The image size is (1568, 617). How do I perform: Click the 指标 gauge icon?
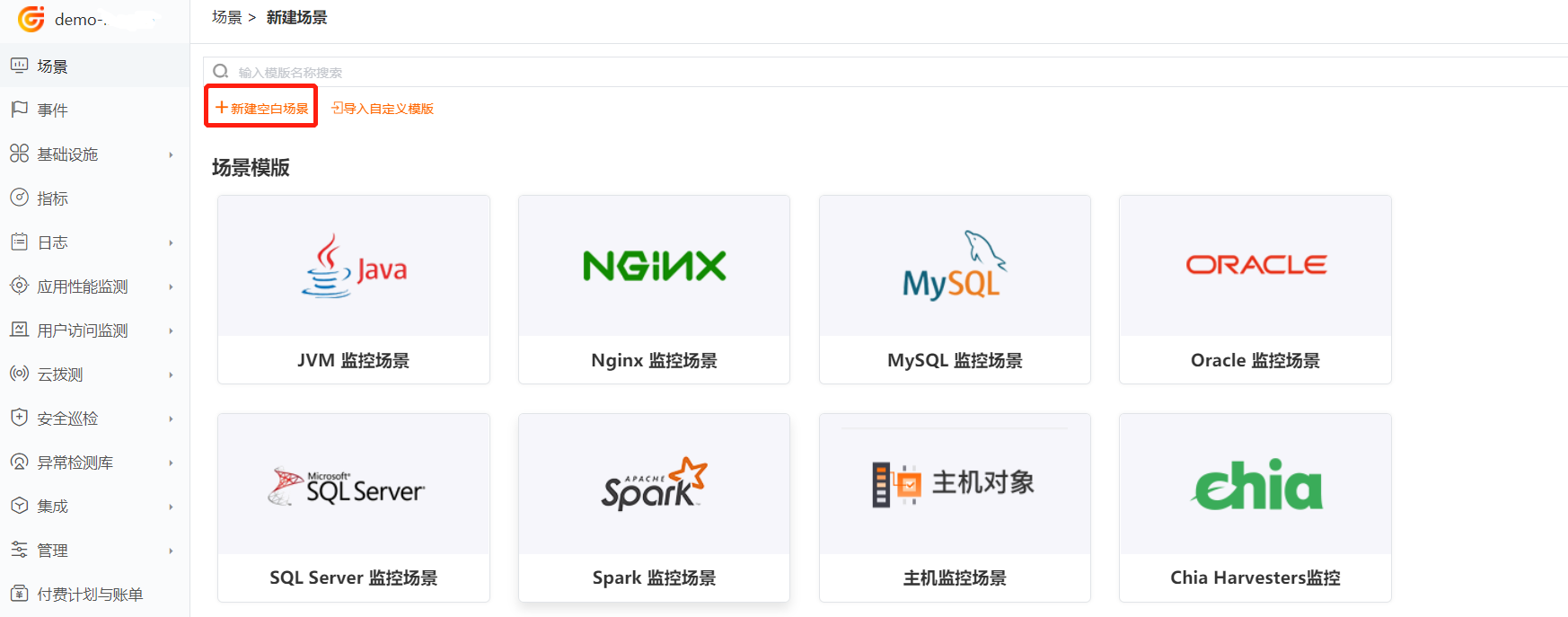coord(19,198)
